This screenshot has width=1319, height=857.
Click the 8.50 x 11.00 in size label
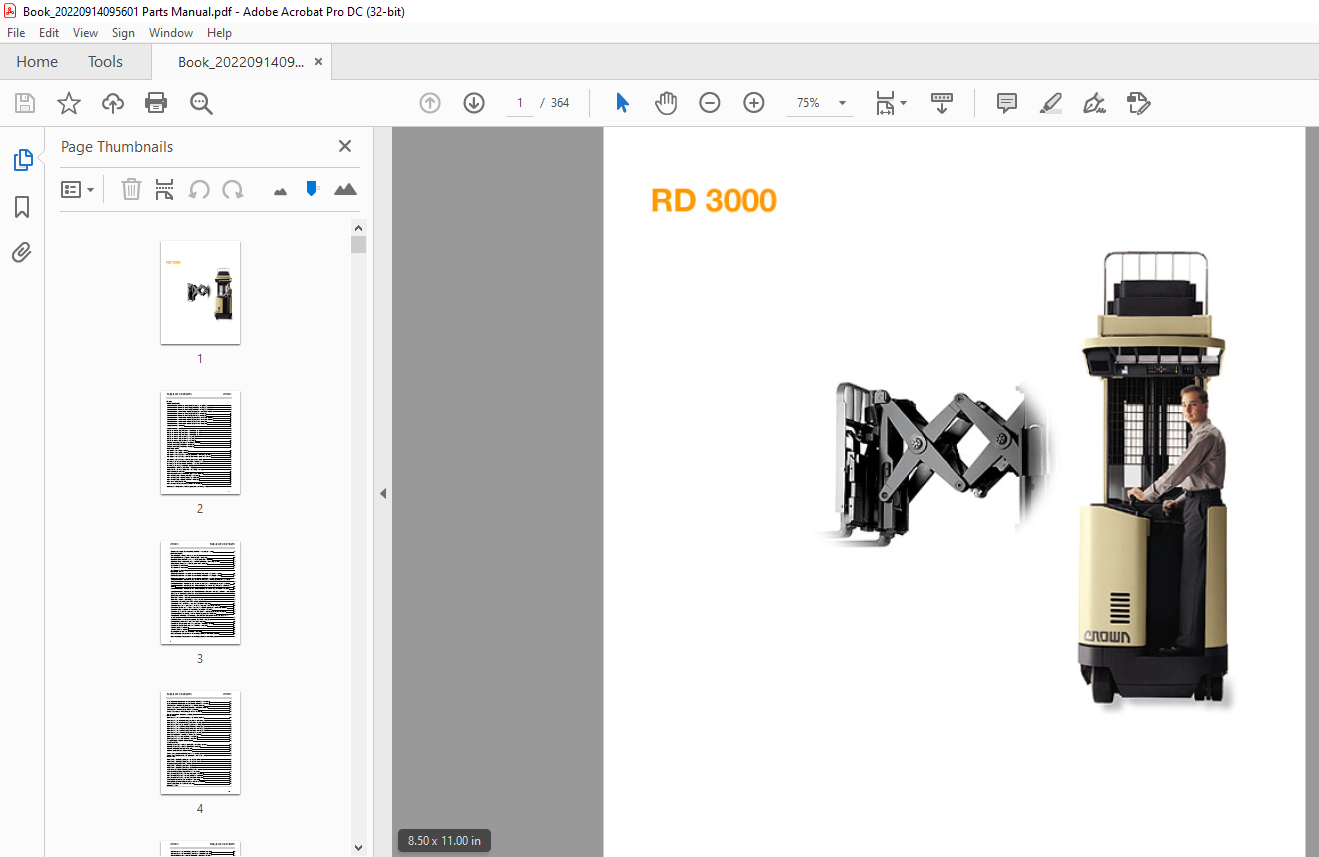click(x=444, y=841)
